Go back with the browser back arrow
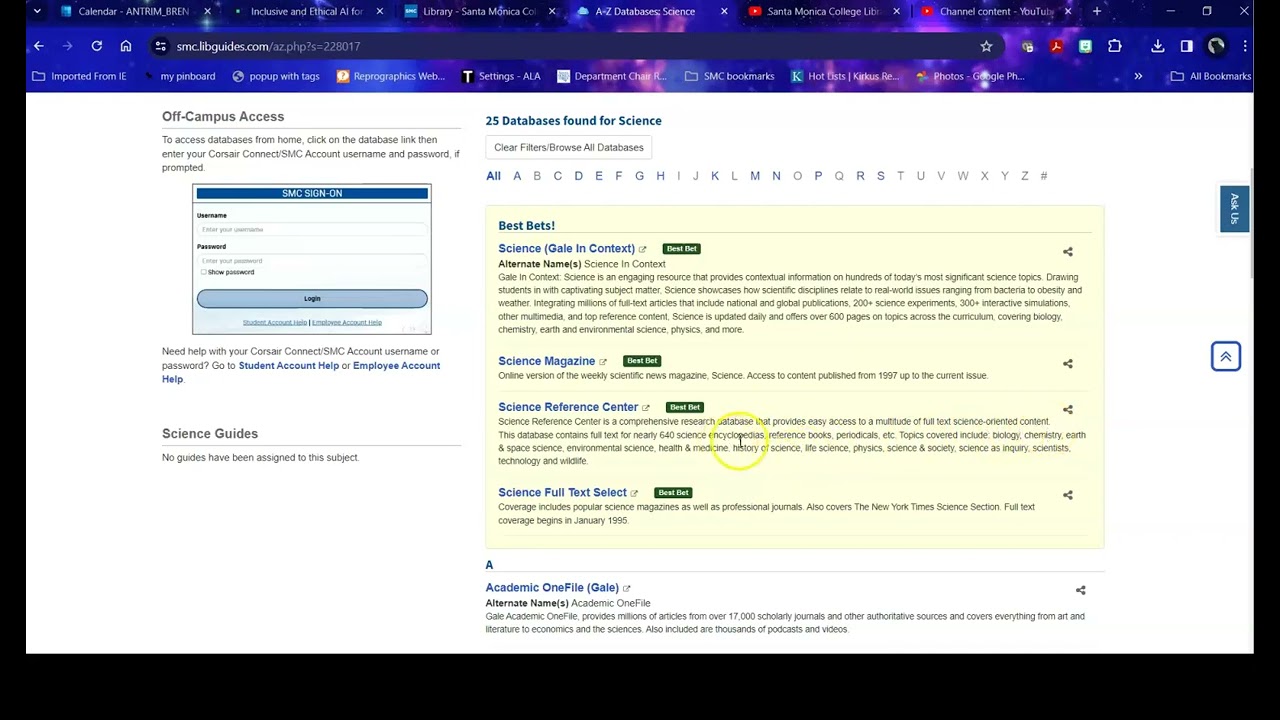 click(38, 46)
